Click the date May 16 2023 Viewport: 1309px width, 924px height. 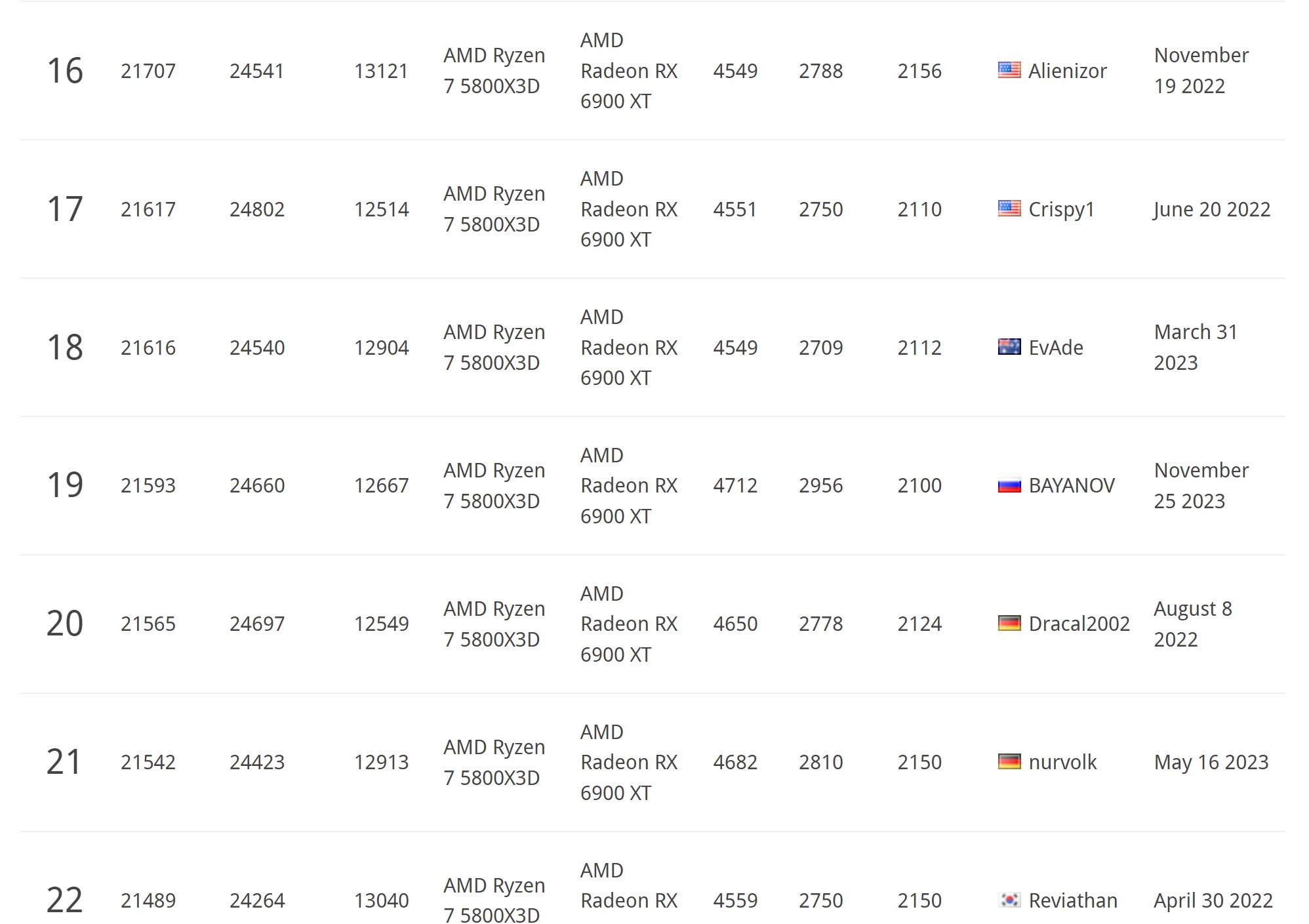(1211, 762)
